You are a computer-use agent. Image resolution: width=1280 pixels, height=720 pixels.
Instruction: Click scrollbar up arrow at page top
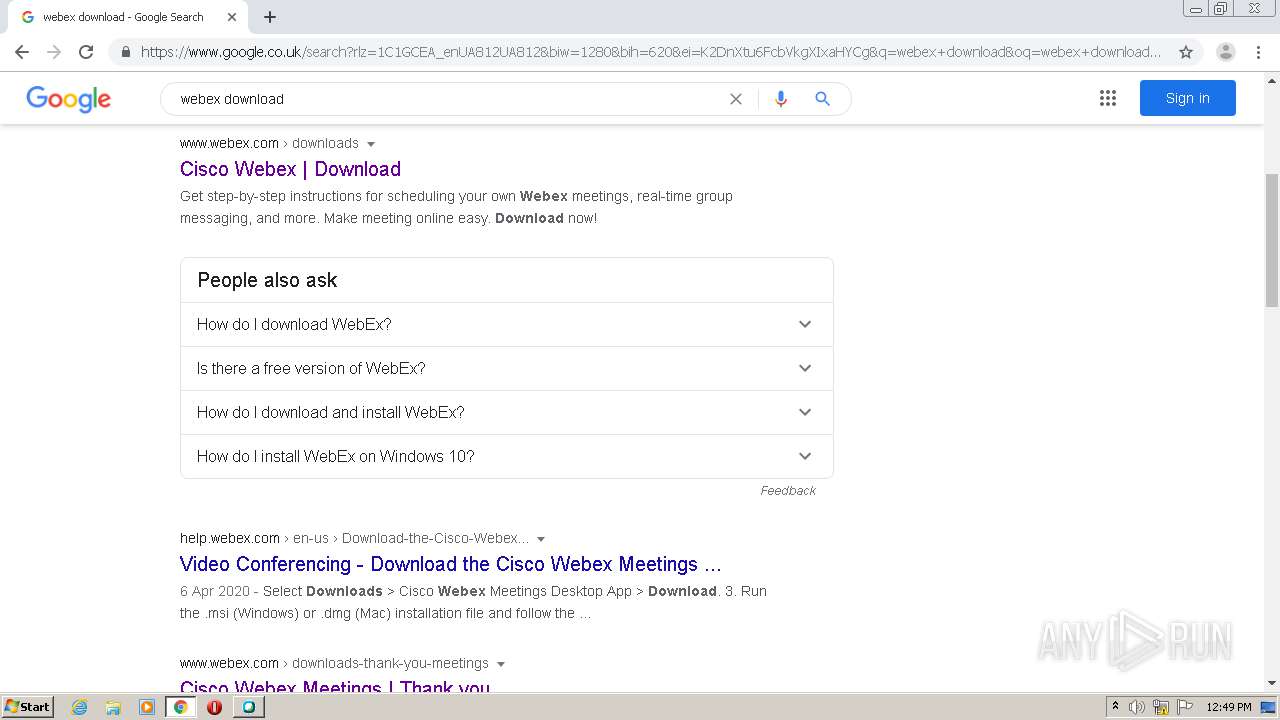pyautogui.click(x=1272, y=79)
